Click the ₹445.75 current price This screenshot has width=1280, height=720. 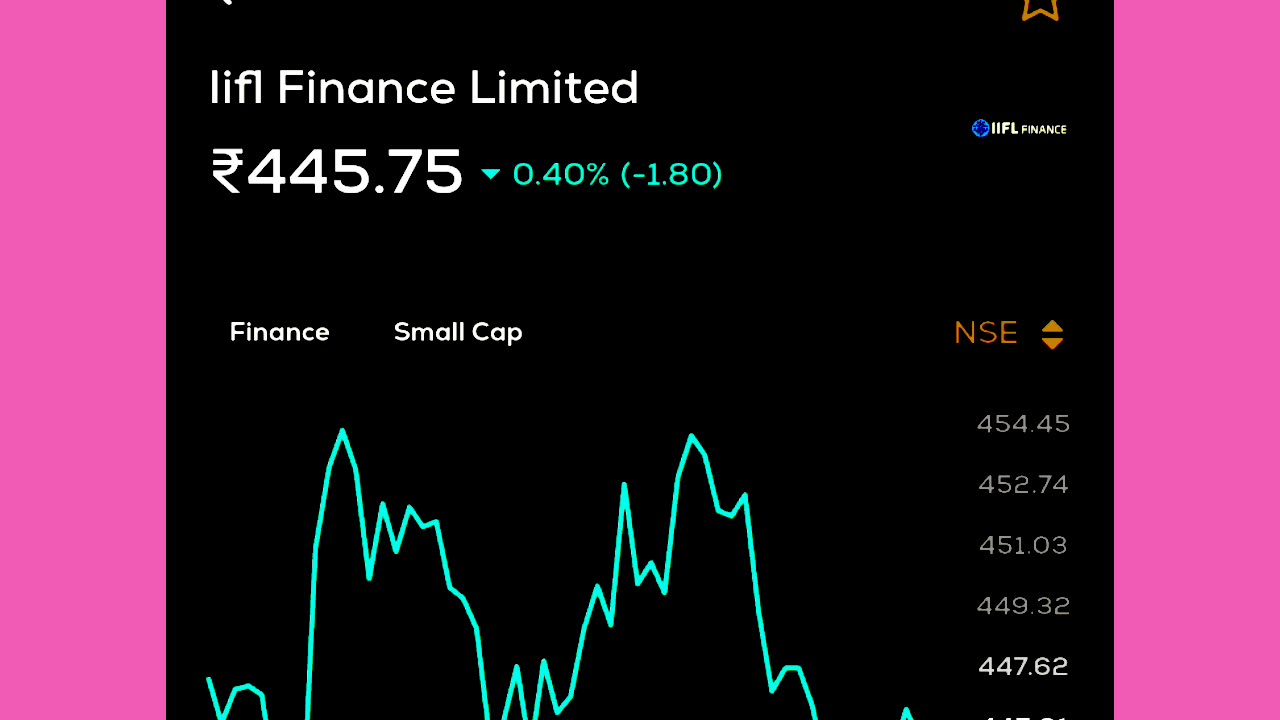pyautogui.click(x=337, y=172)
